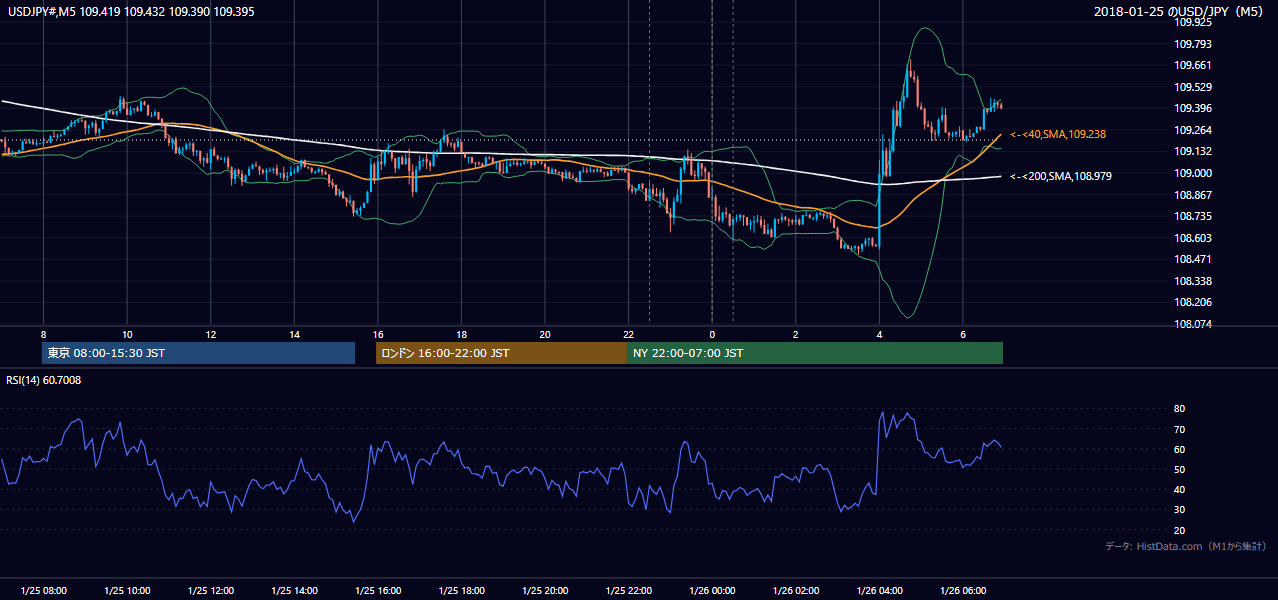Screen dimensions: 1278x600
Task: Click price axis value 109.000
Action: click(x=1192, y=173)
